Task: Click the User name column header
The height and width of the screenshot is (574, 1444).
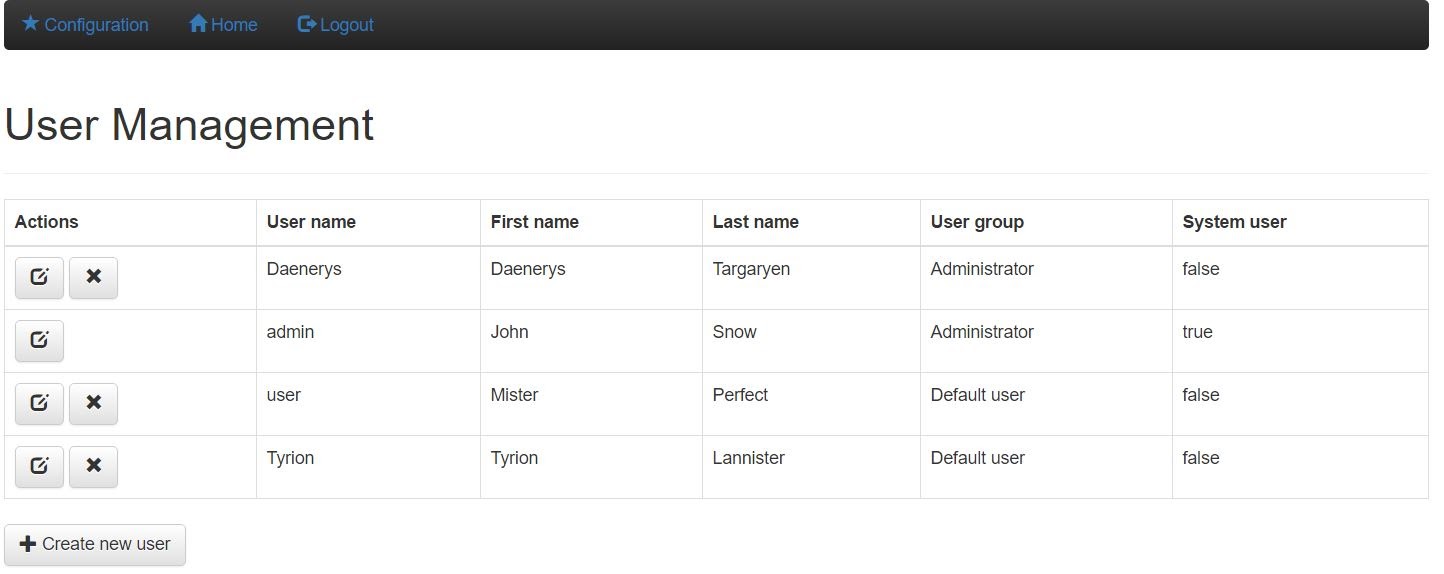Action: point(311,222)
